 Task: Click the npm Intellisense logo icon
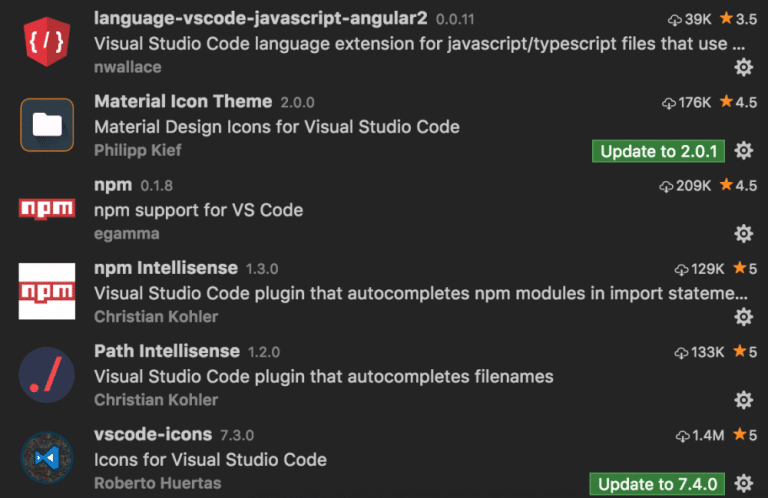pos(47,291)
